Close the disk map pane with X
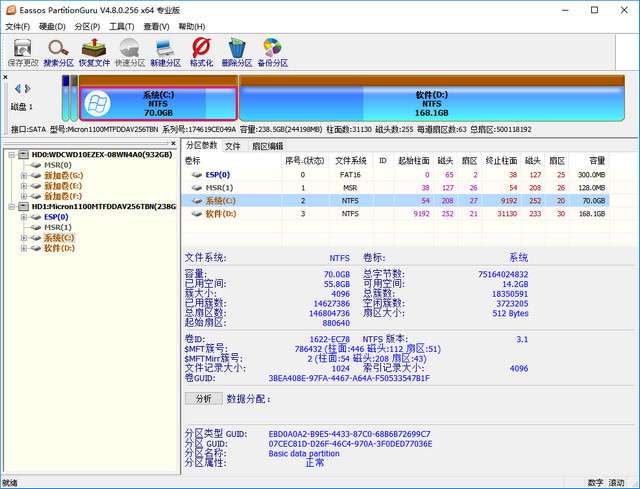The image size is (640, 489). [x=5, y=77]
